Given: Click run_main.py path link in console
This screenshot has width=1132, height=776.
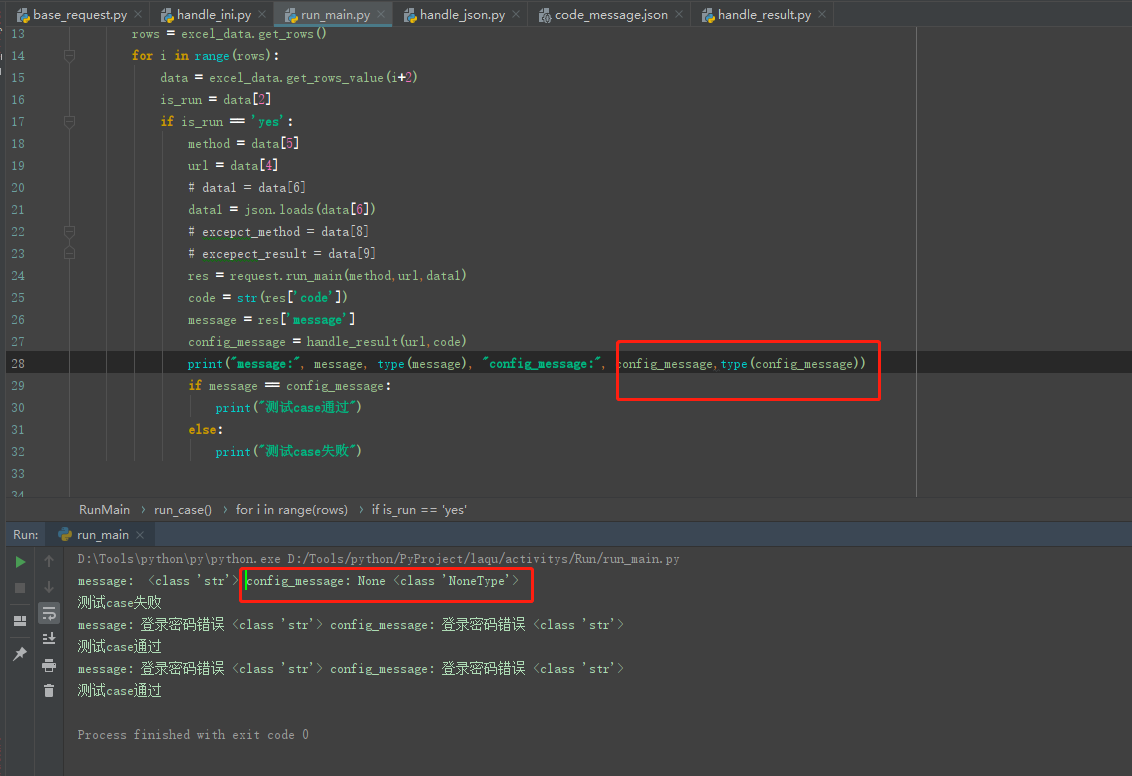Looking at the screenshot, I should point(484,559).
